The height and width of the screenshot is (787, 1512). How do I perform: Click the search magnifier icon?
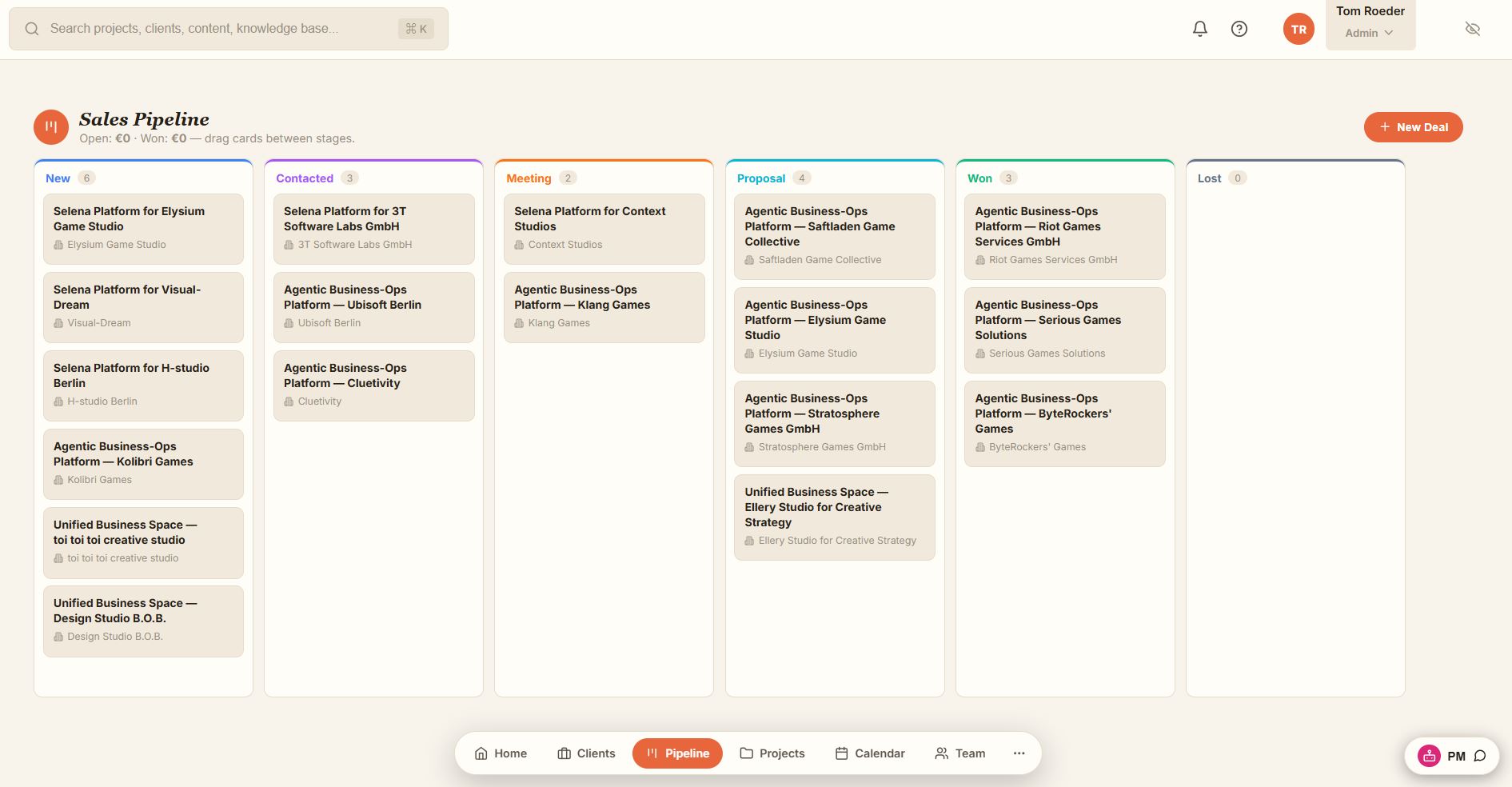(32, 29)
